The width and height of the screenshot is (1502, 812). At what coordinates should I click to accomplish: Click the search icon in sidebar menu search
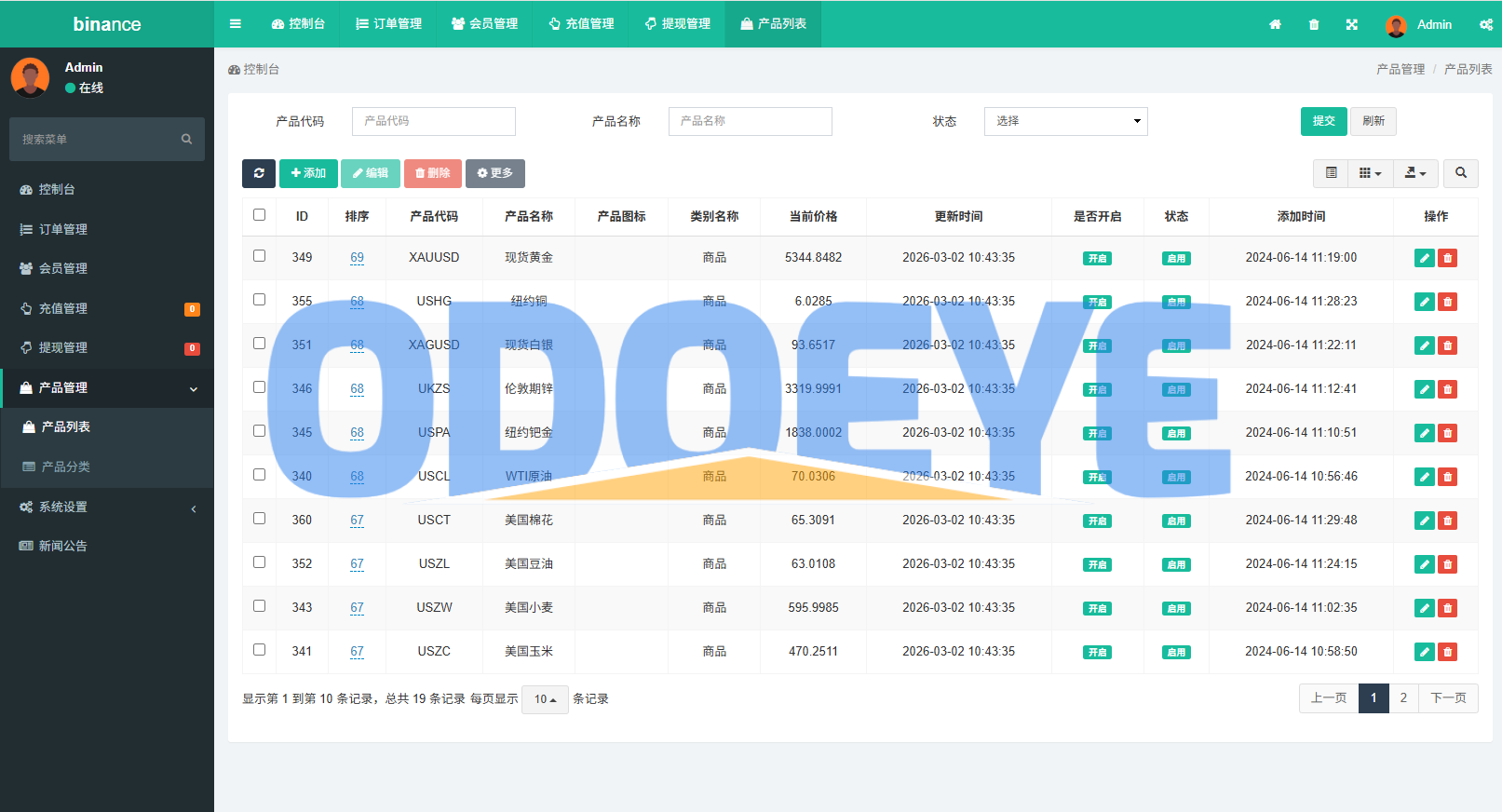[186, 139]
